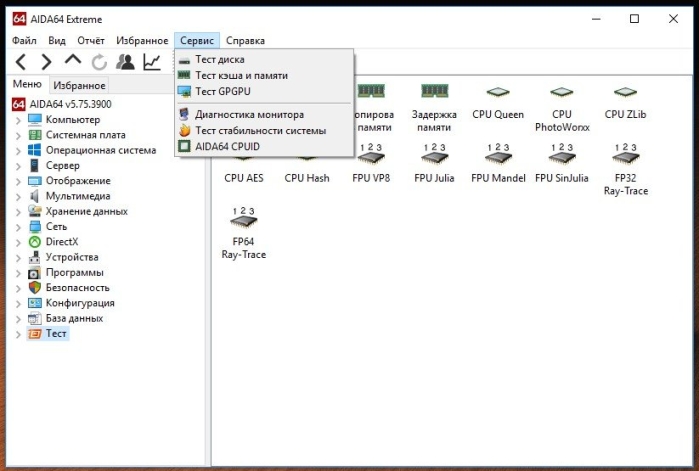
Task: Select Программы in the tree
Action: (66, 272)
